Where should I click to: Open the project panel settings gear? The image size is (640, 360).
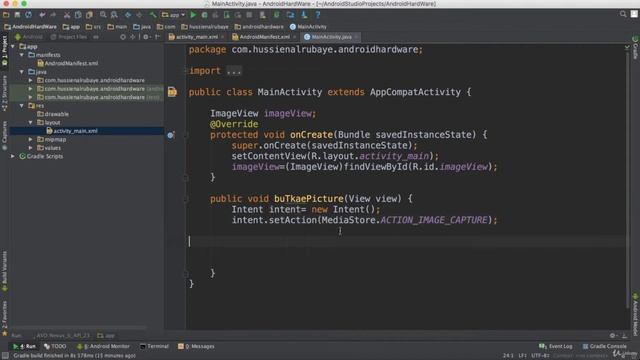pyautogui.click(x=146, y=37)
